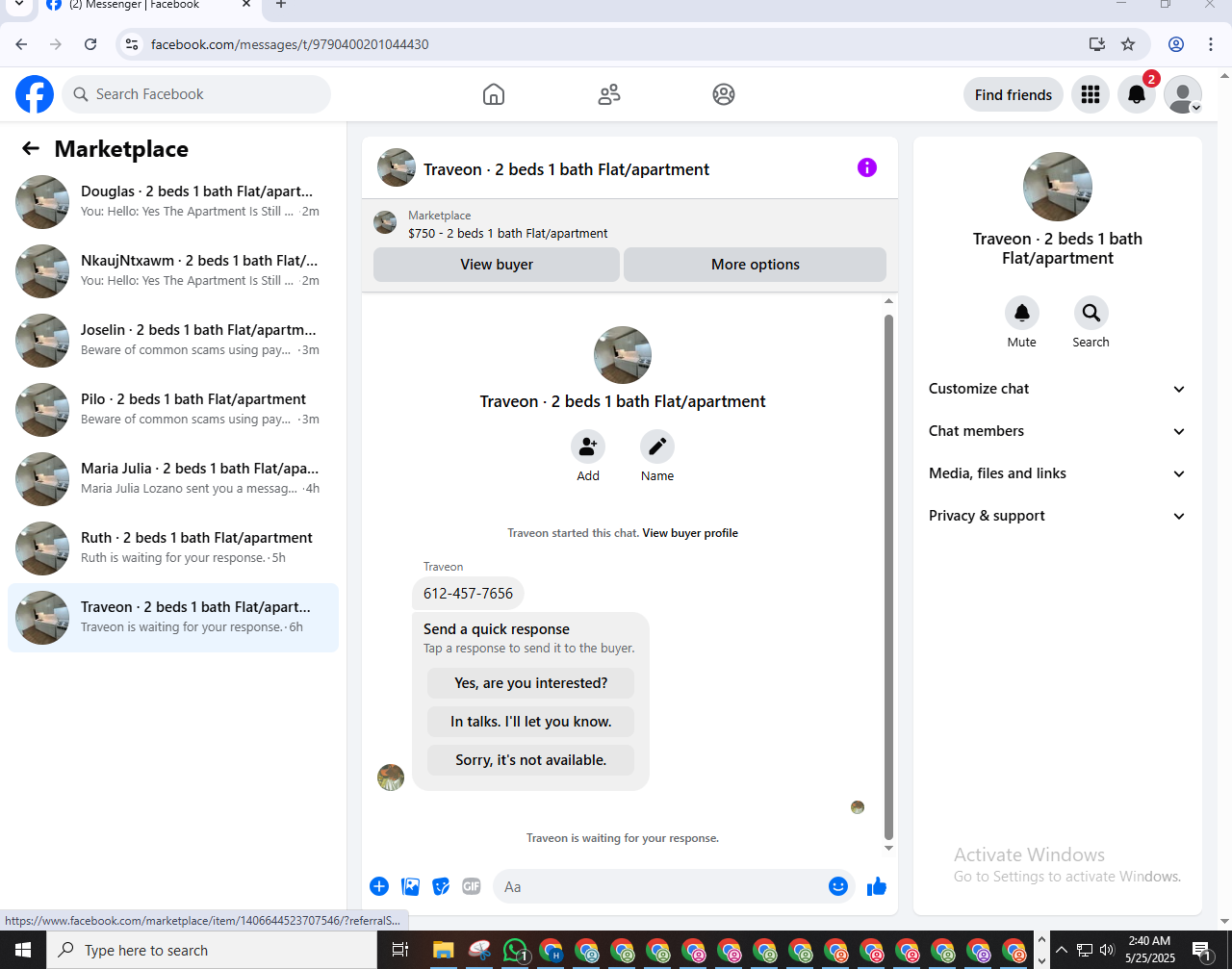
Task: Expand Privacy & support section
Action: (1057, 516)
